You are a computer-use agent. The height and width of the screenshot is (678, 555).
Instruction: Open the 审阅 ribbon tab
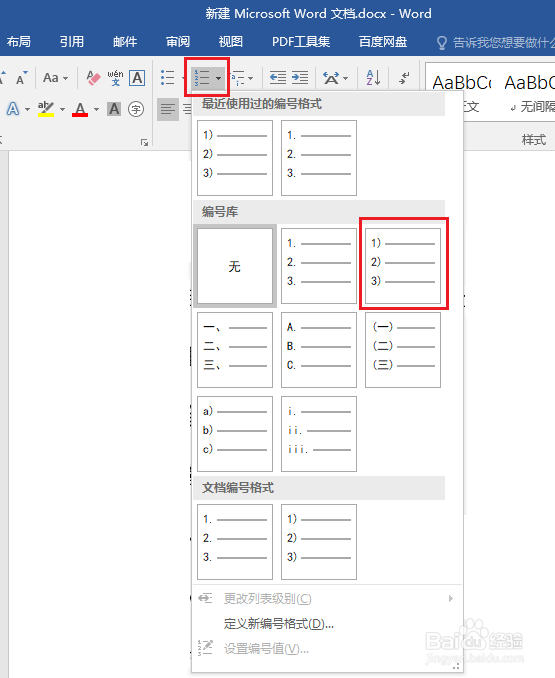click(178, 42)
